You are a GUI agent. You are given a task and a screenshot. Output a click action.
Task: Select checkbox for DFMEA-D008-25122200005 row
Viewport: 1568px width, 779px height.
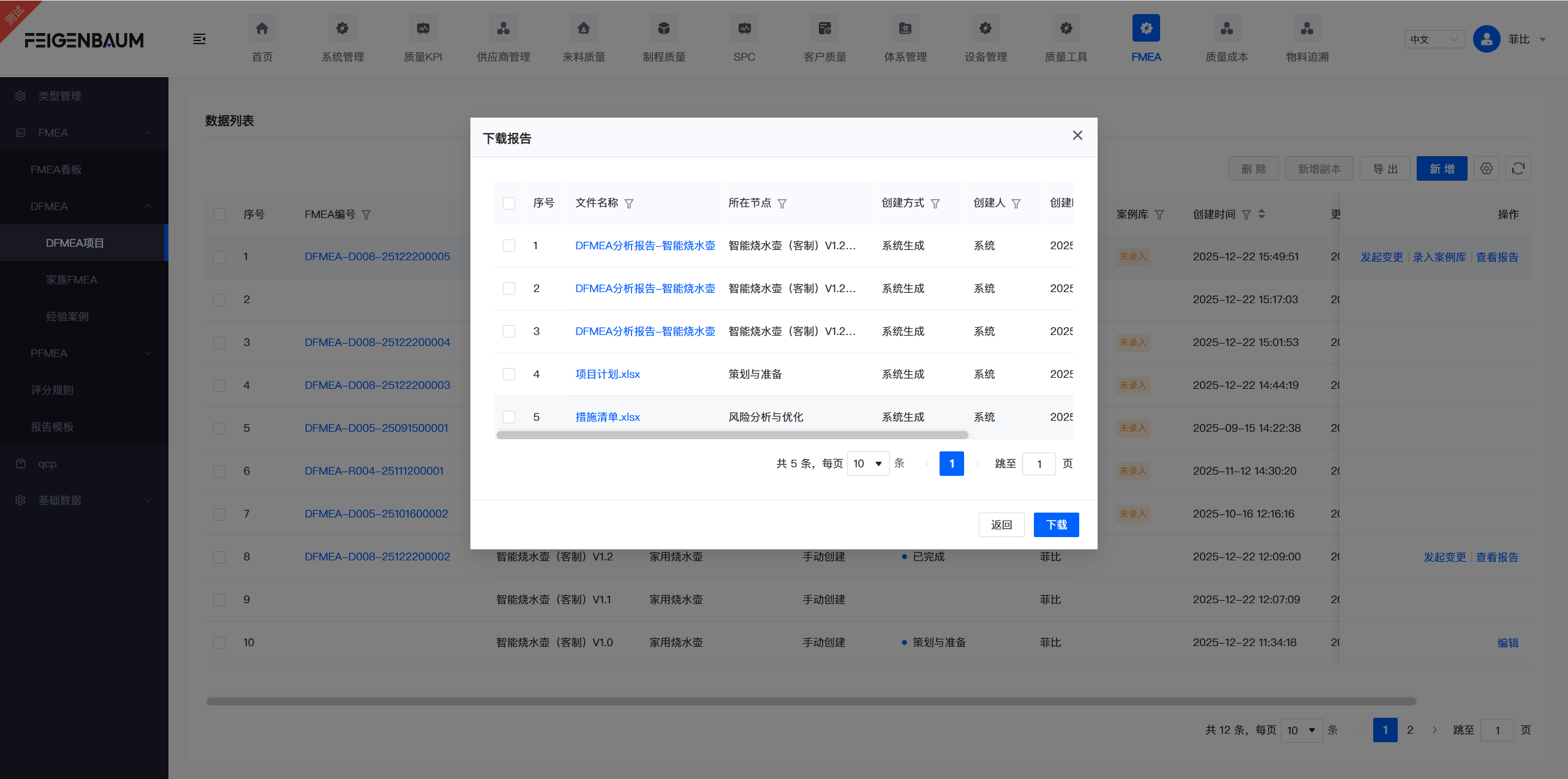click(x=219, y=257)
